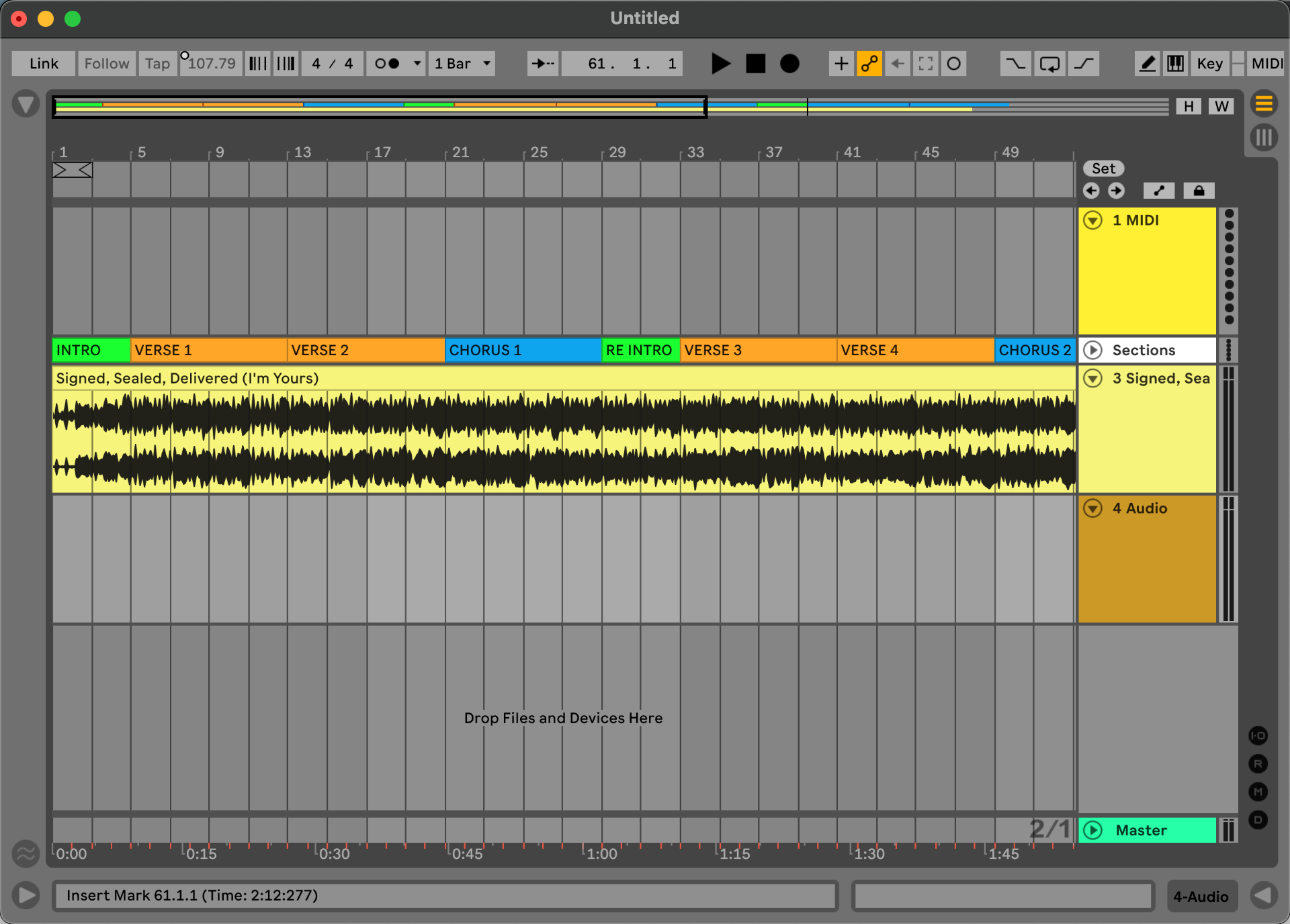This screenshot has height=924, width=1290.
Task: Toggle Follow arrangement position button
Action: pyautogui.click(x=543, y=64)
